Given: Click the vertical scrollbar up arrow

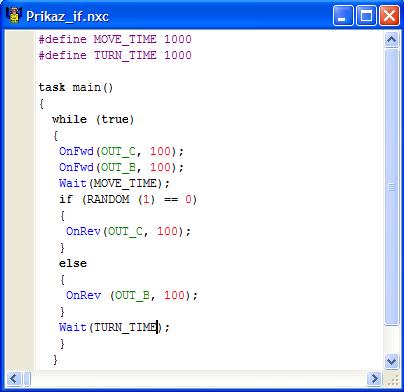Looking at the screenshot, I should [x=391, y=40].
